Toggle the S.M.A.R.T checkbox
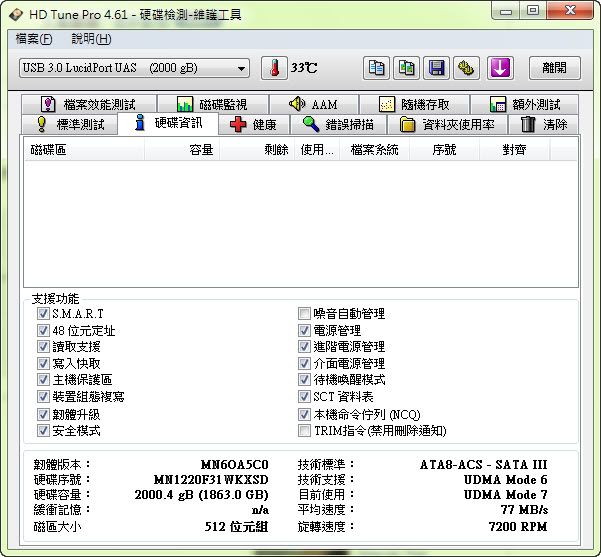Screen dimensions: 601x557 click(43, 314)
